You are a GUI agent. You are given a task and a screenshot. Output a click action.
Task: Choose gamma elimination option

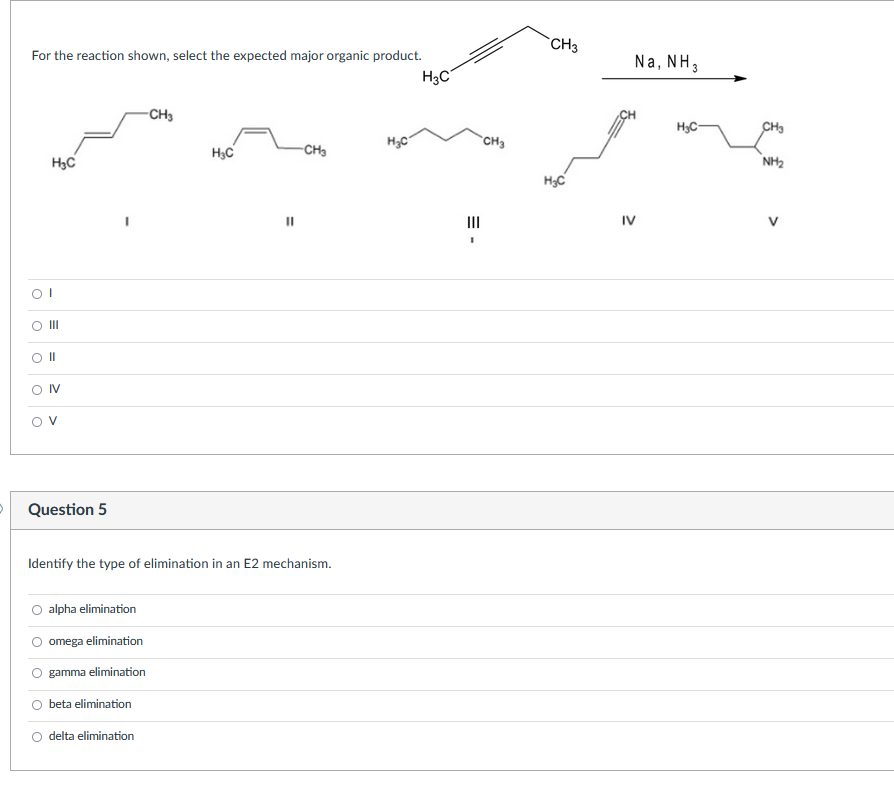(36, 672)
